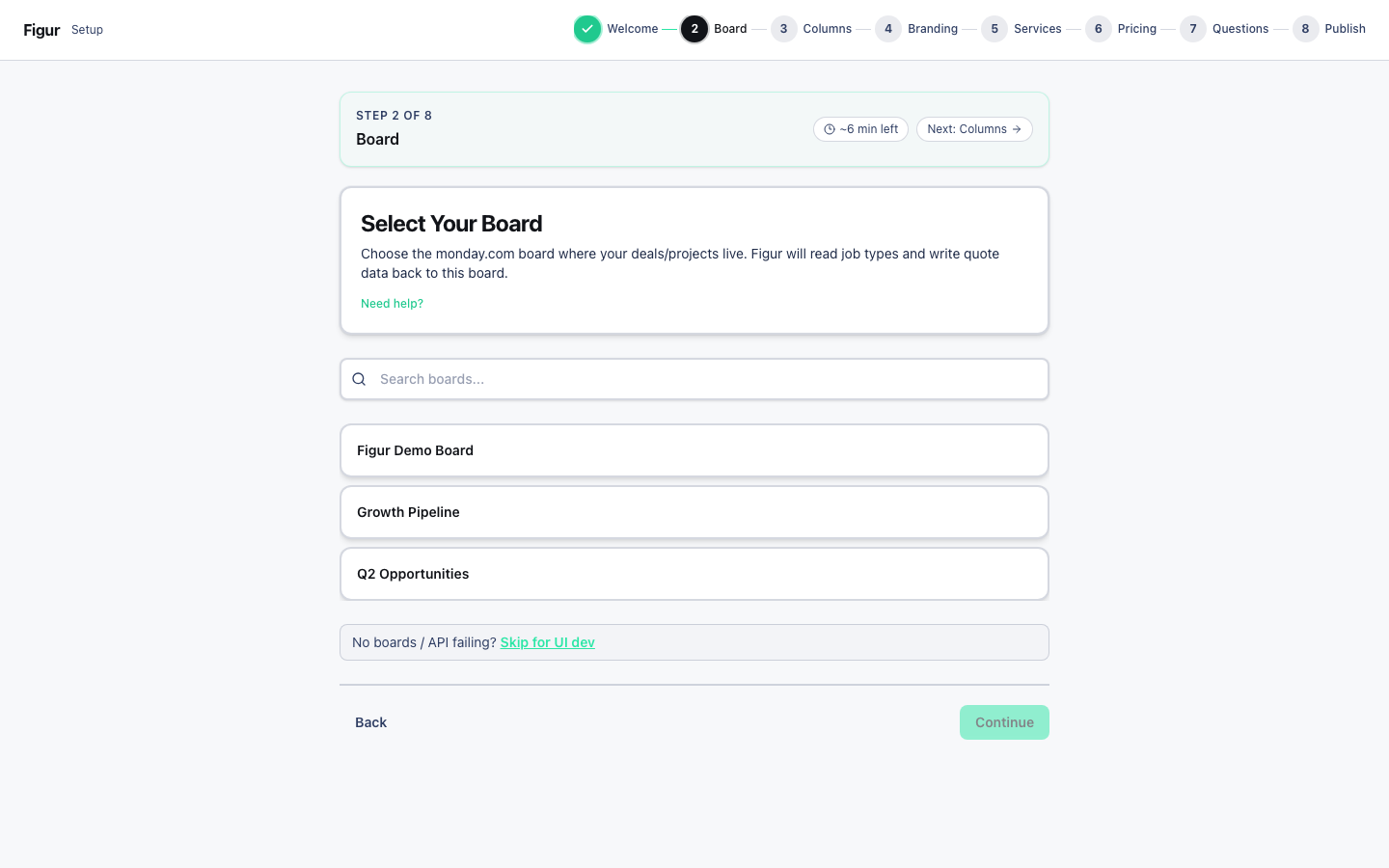1389x868 pixels.
Task: Select the Growth Pipeline board
Action: [x=694, y=512]
